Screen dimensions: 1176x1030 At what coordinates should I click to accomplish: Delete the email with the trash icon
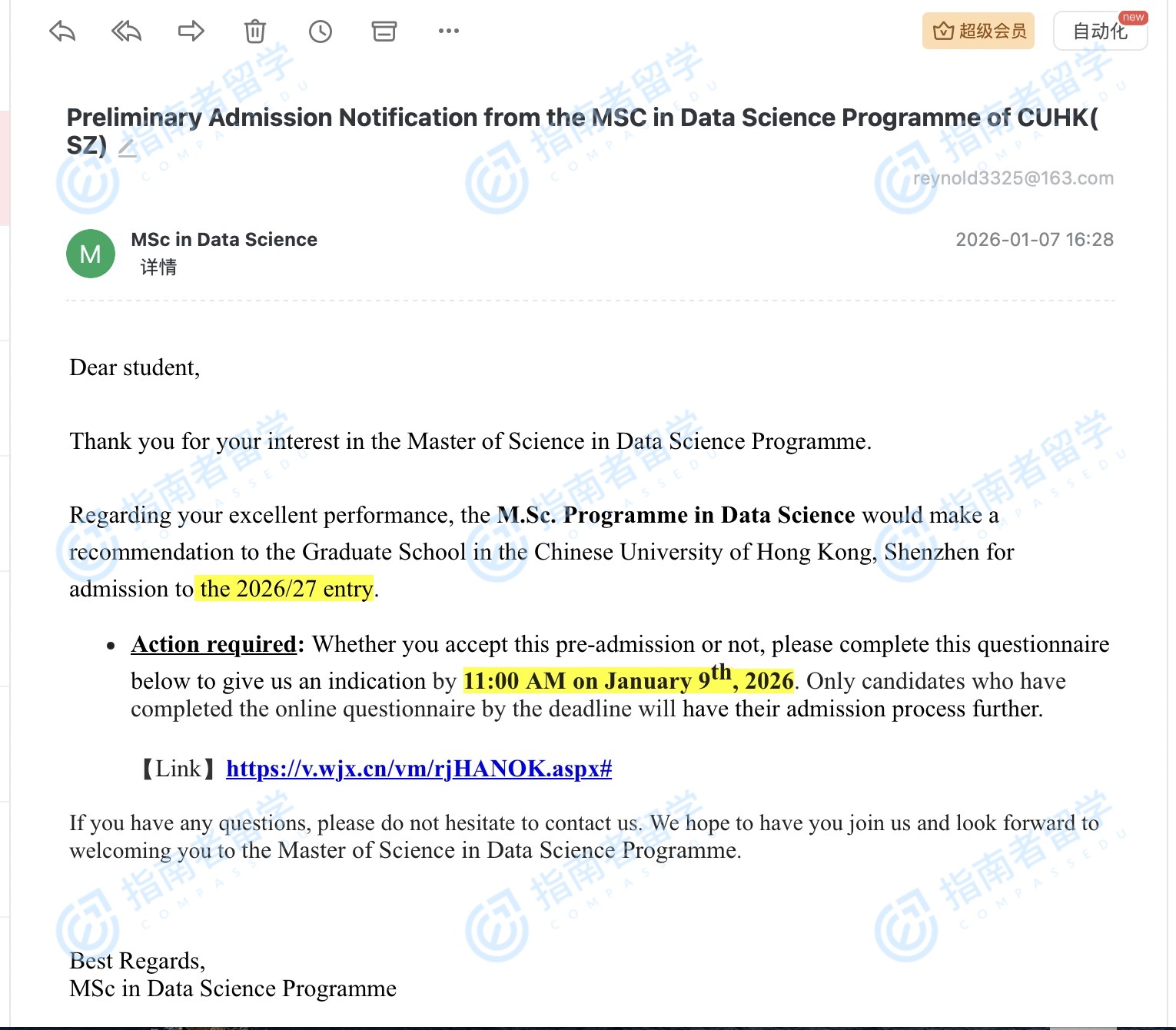click(x=255, y=32)
